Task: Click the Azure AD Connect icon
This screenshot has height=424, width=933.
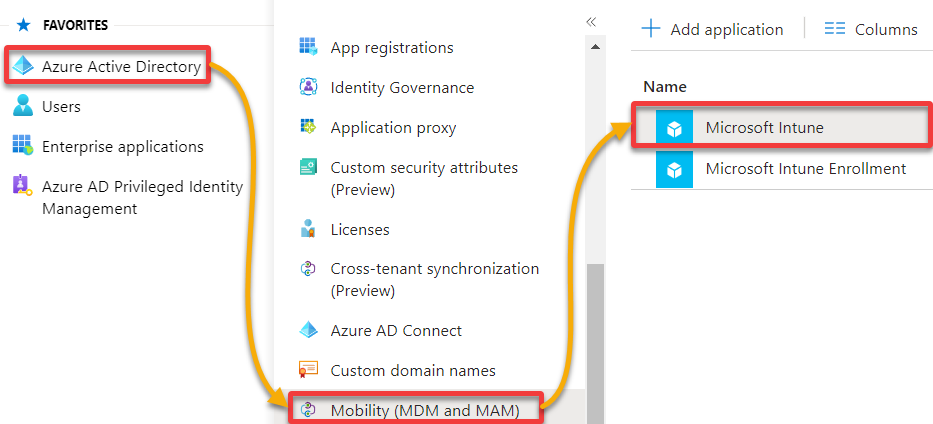Action: [308, 330]
